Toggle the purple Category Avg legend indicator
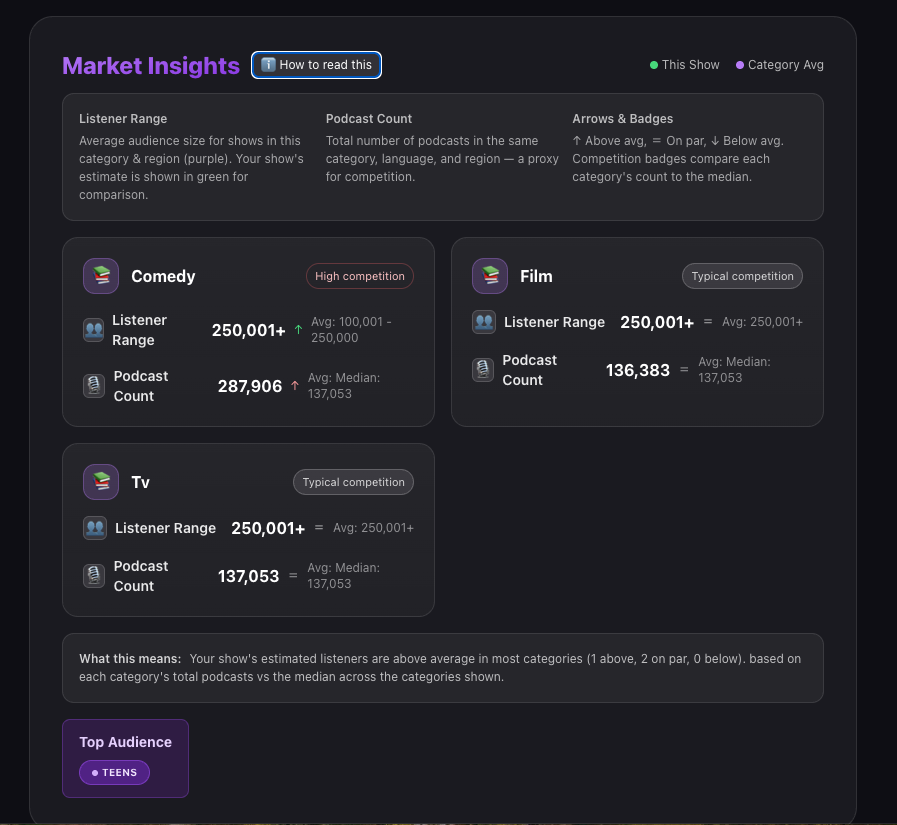This screenshot has height=825, width=897. [x=741, y=64]
